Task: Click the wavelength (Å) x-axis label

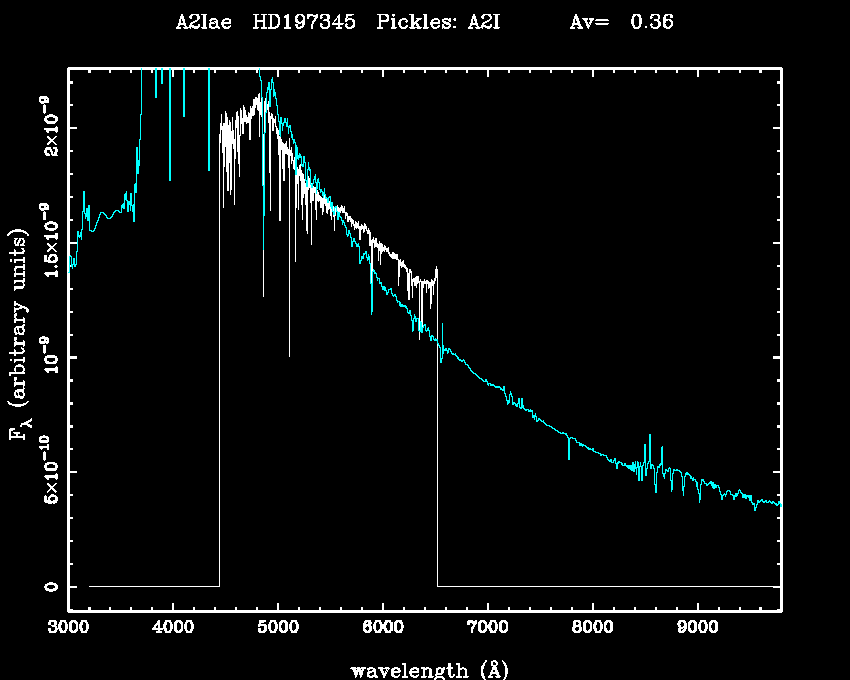Action: pos(424,669)
